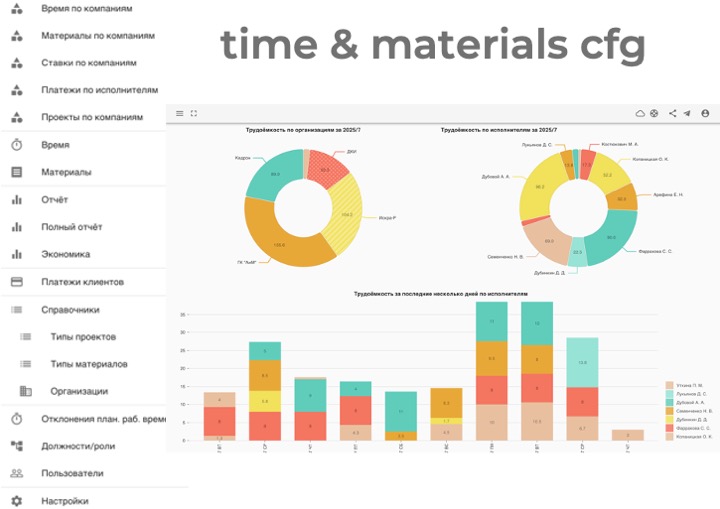720x509 pixels.
Task: Toggle Фарракова С. С. legend entry
Action: [689, 428]
